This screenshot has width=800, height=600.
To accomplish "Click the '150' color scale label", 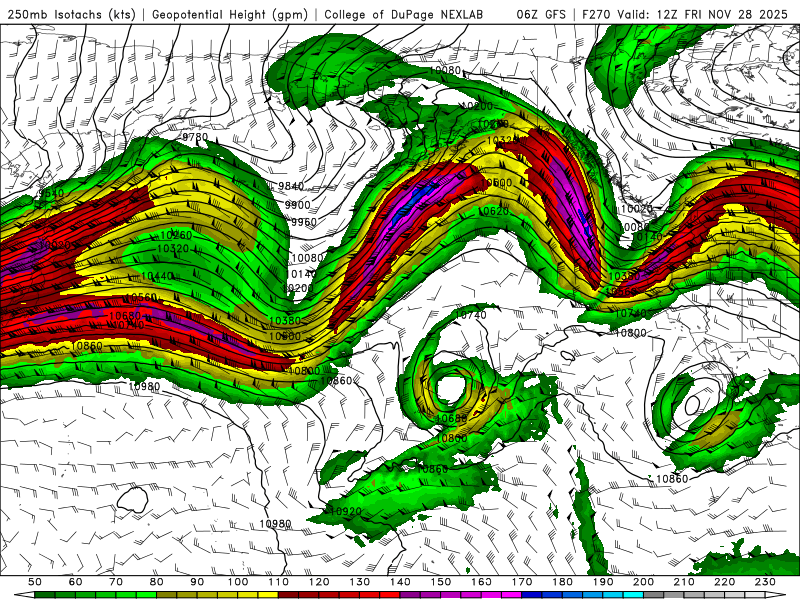I will [x=441, y=582].
